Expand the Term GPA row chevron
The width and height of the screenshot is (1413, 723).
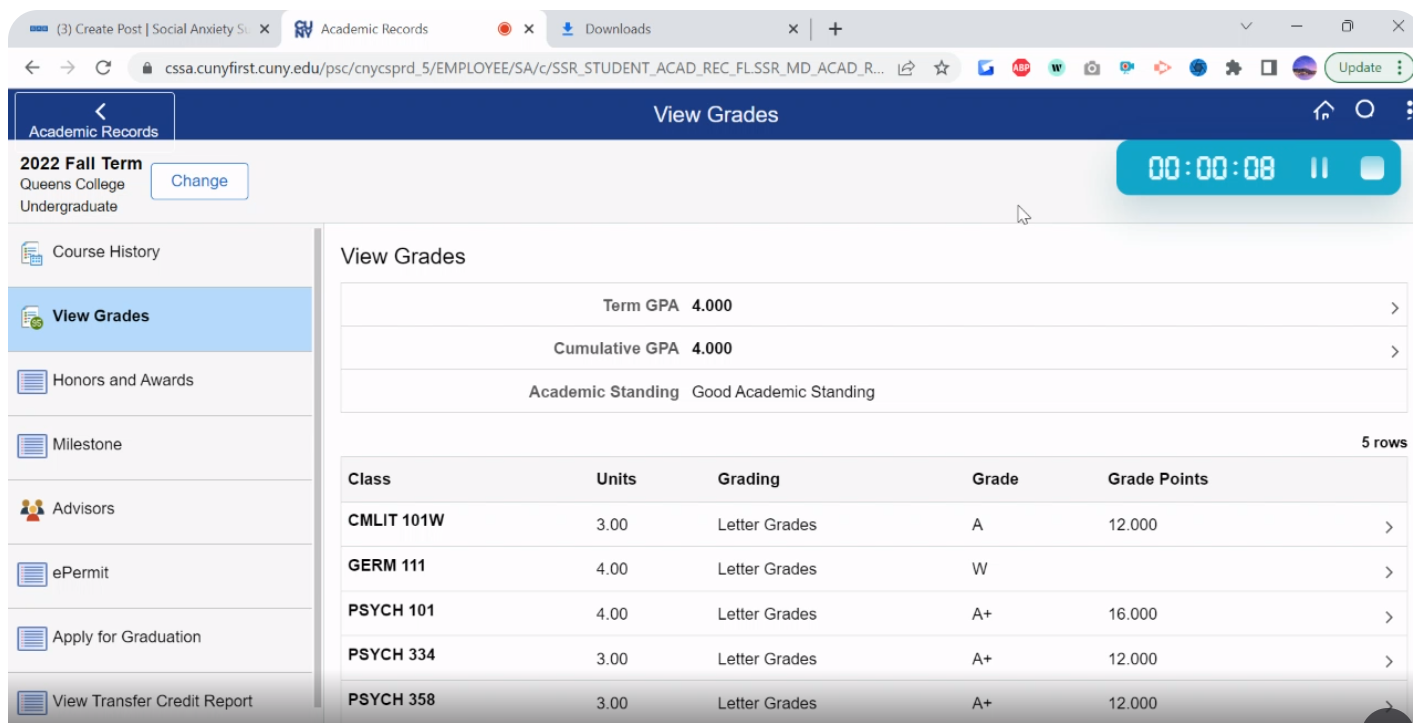pyautogui.click(x=1394, y=308)
